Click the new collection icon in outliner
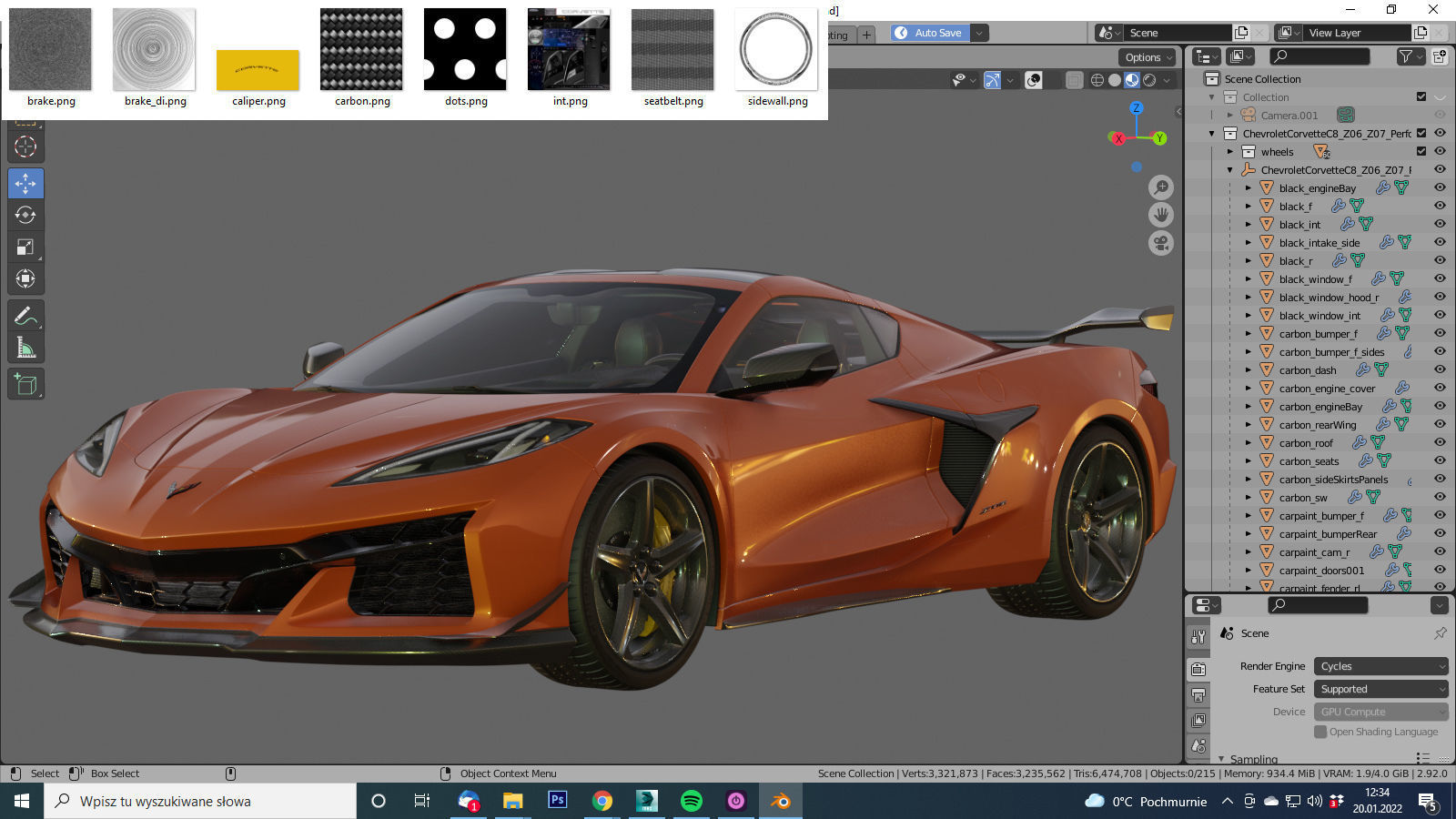 click(1440, 56)
